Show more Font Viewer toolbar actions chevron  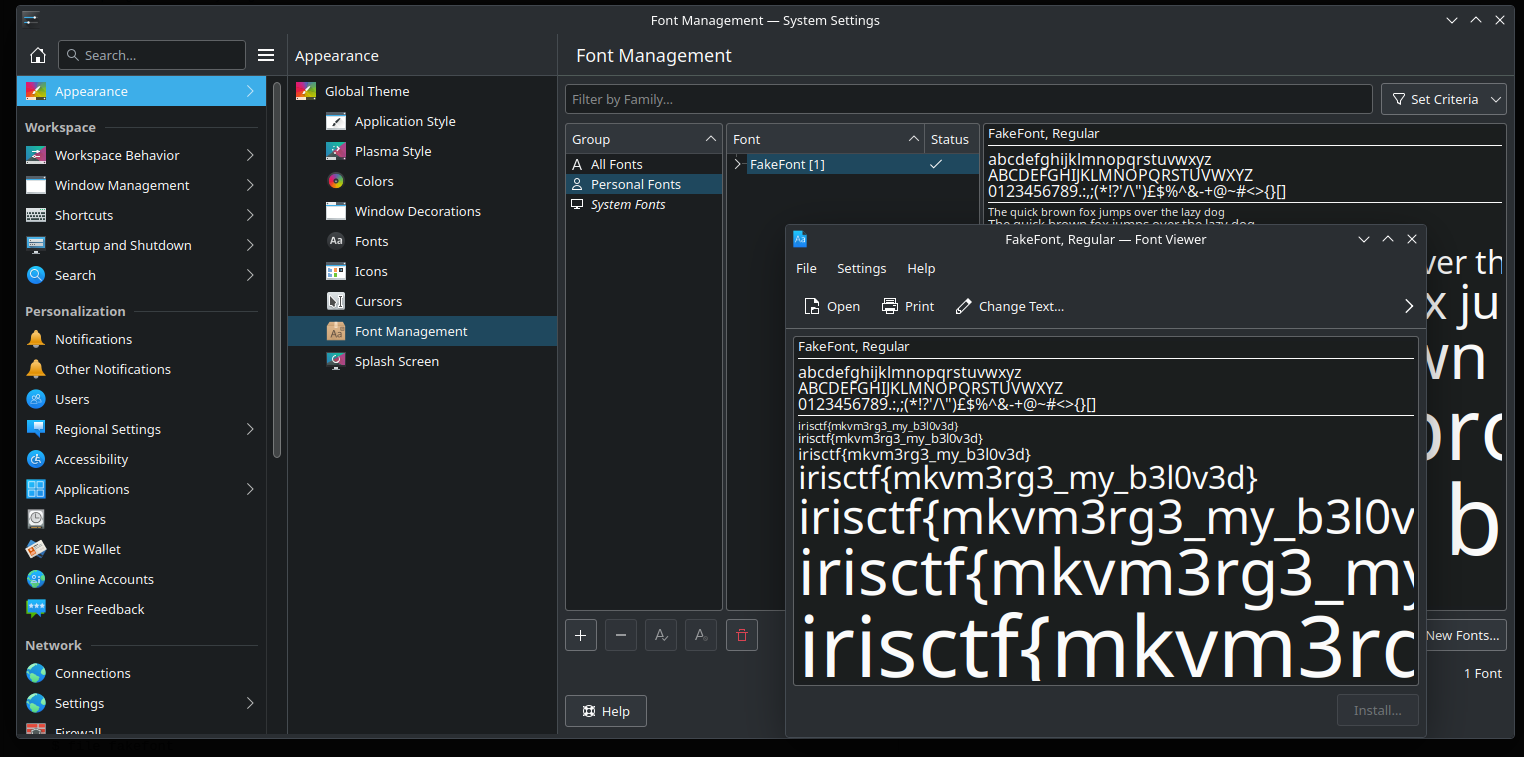[1409, 306]
